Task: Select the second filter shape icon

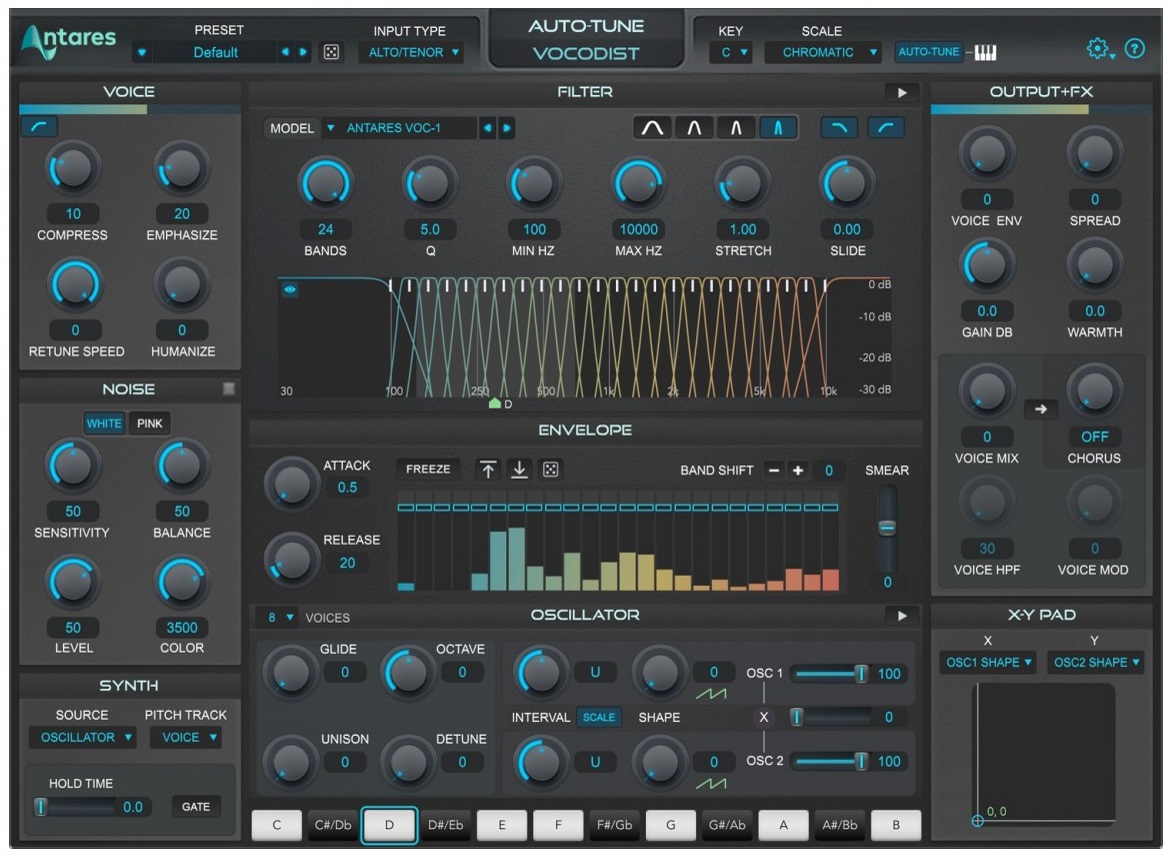Action: click(x=694, y=128)
